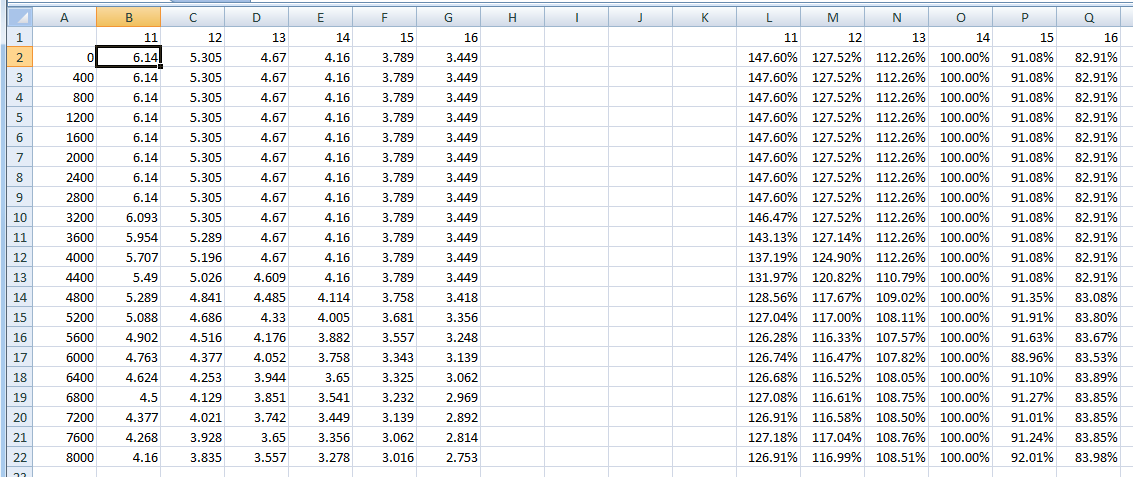Select the 5.49 cell
This screenshot has width=1133, height=477.
pos(129,277)
